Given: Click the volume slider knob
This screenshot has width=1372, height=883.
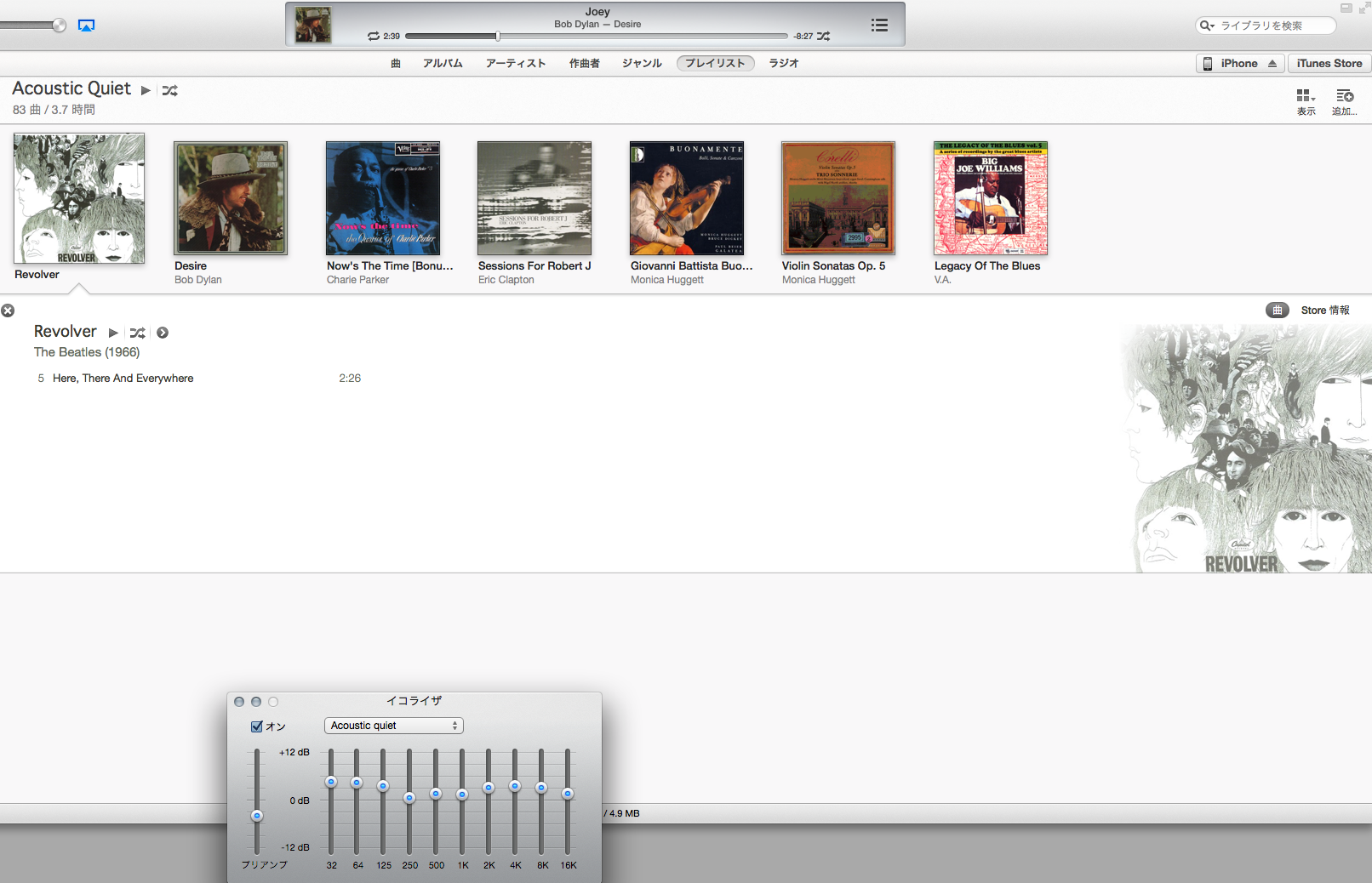Looking at the screenshot, I should pos(59,26).
